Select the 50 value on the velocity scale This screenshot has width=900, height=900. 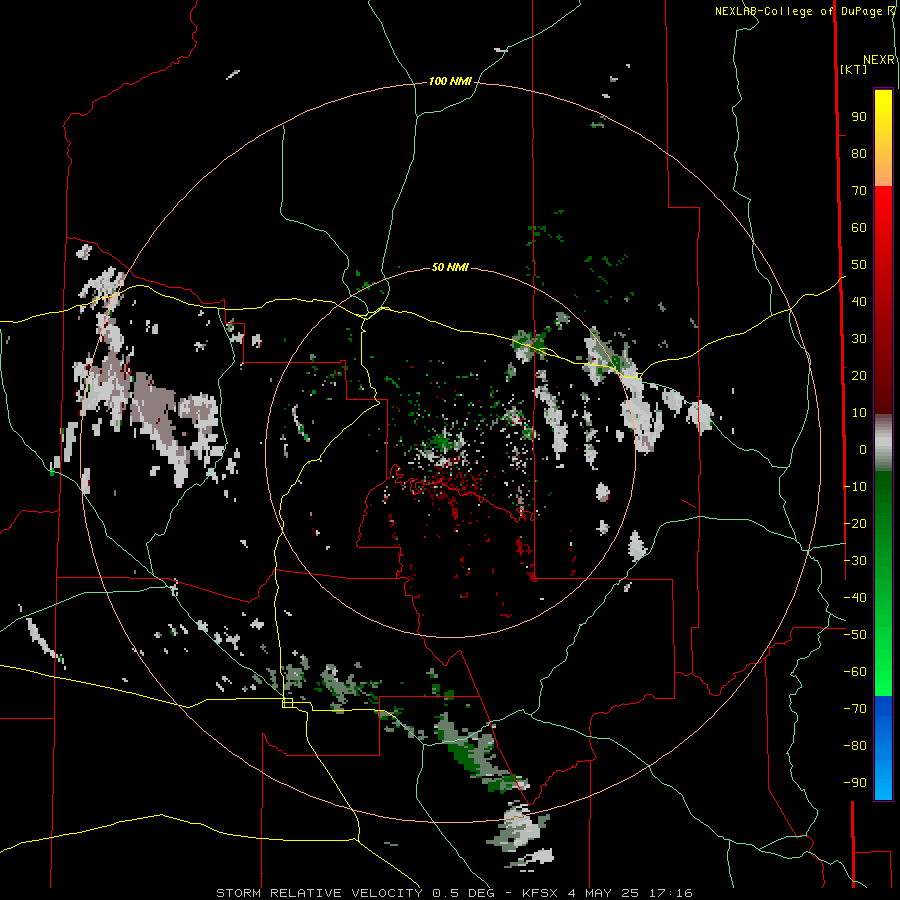click(859, 265)
